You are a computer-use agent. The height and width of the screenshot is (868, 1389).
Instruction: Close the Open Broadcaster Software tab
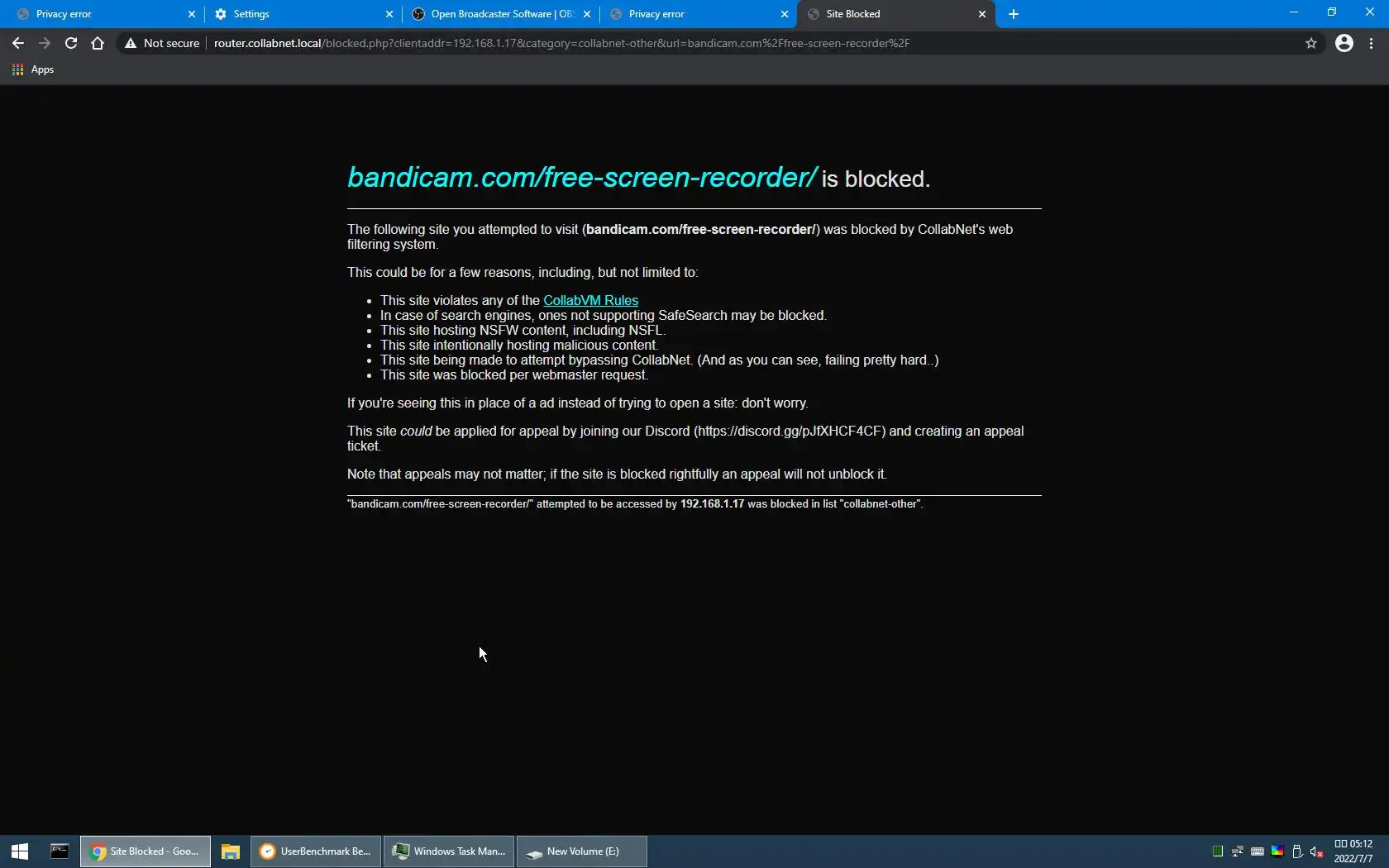pos(587,14)
